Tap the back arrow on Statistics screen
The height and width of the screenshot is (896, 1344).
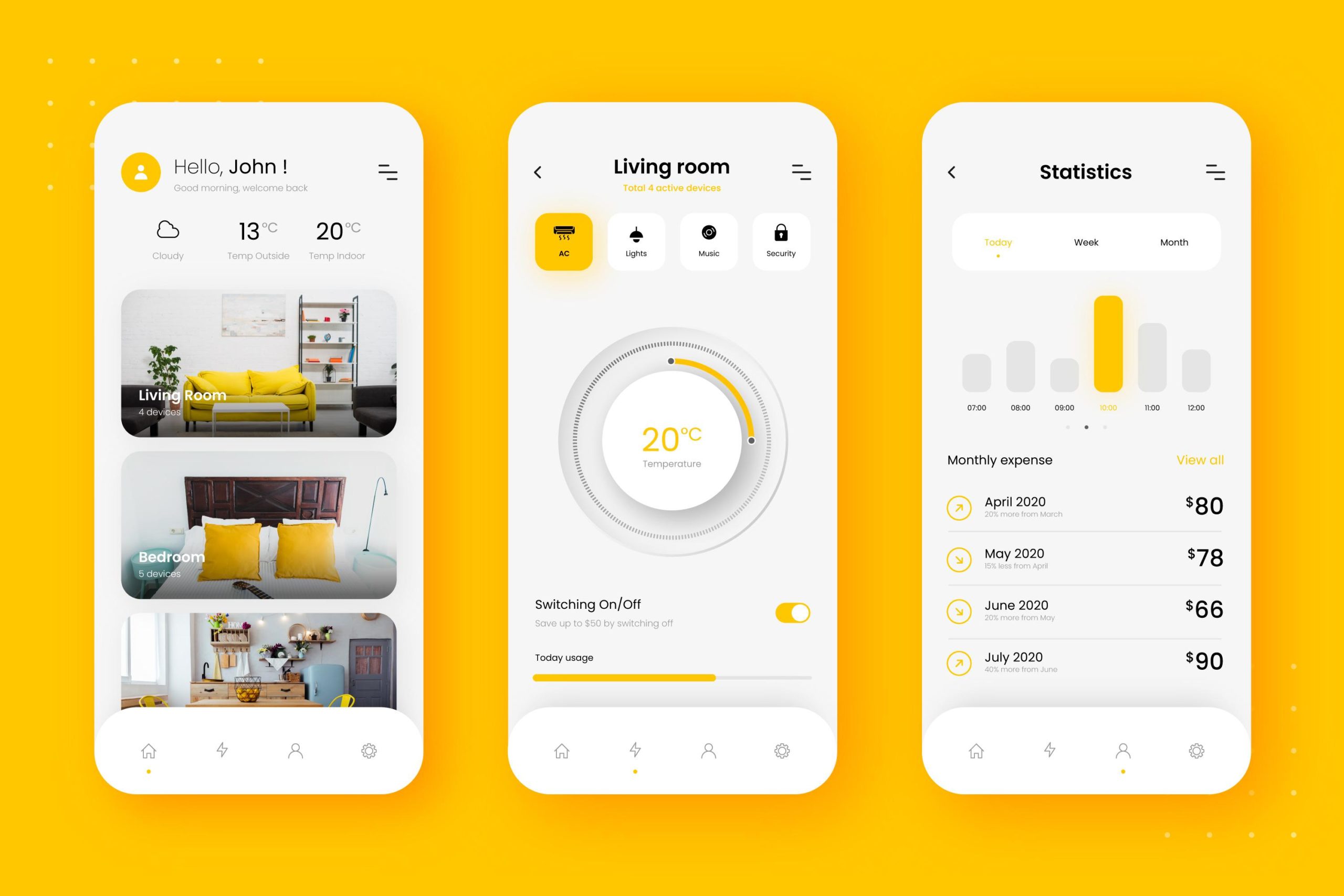[x=952, y=172]
